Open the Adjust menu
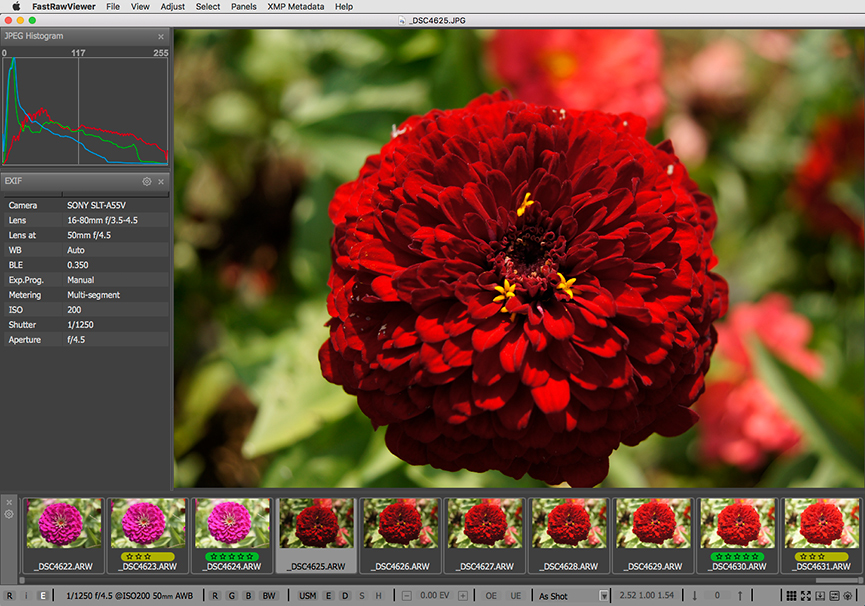This screenshot has width=865, height=606. pyautogui.click(x=172, y=7)
